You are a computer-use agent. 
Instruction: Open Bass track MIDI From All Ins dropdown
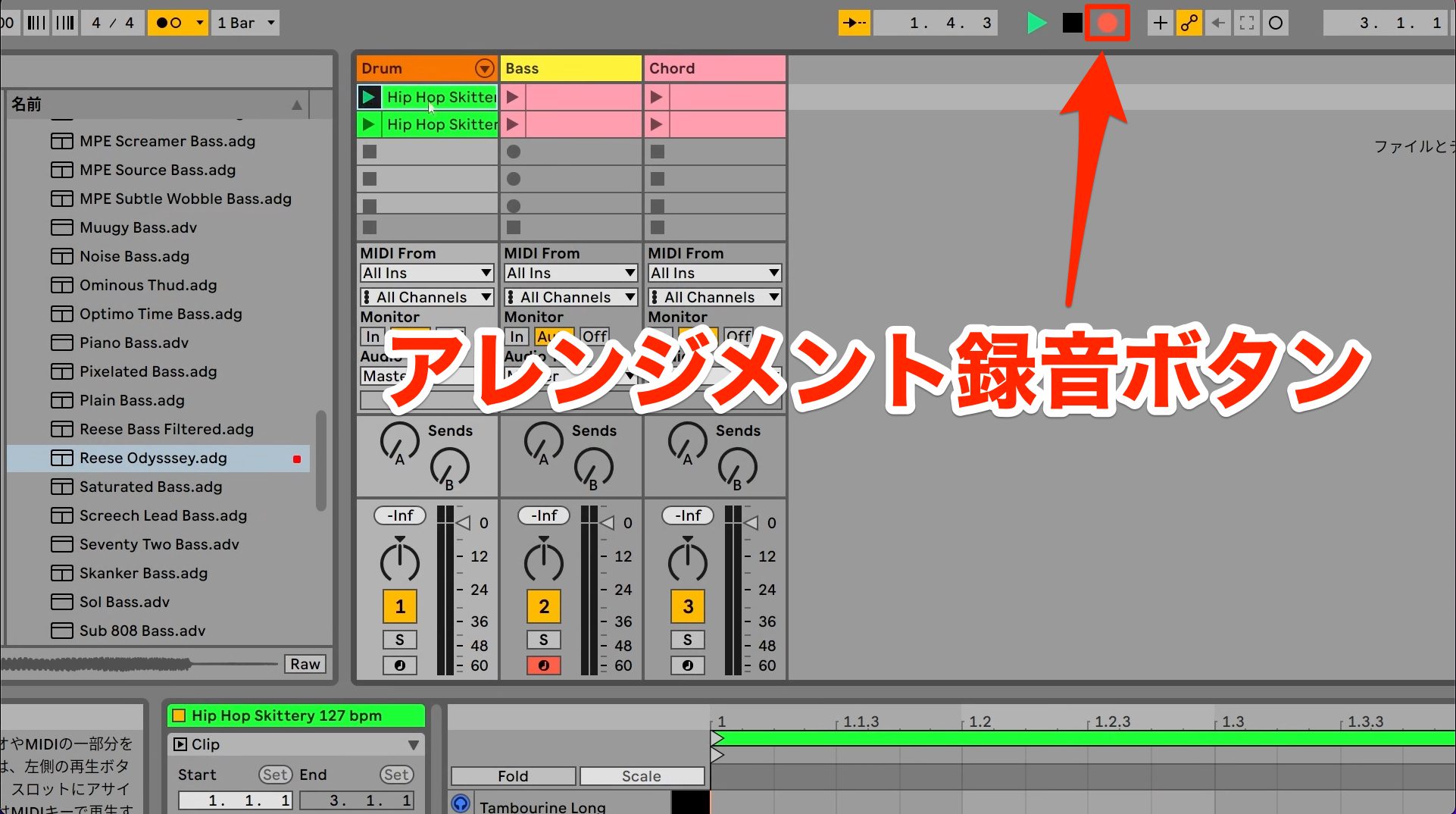(x=570, y=273)
